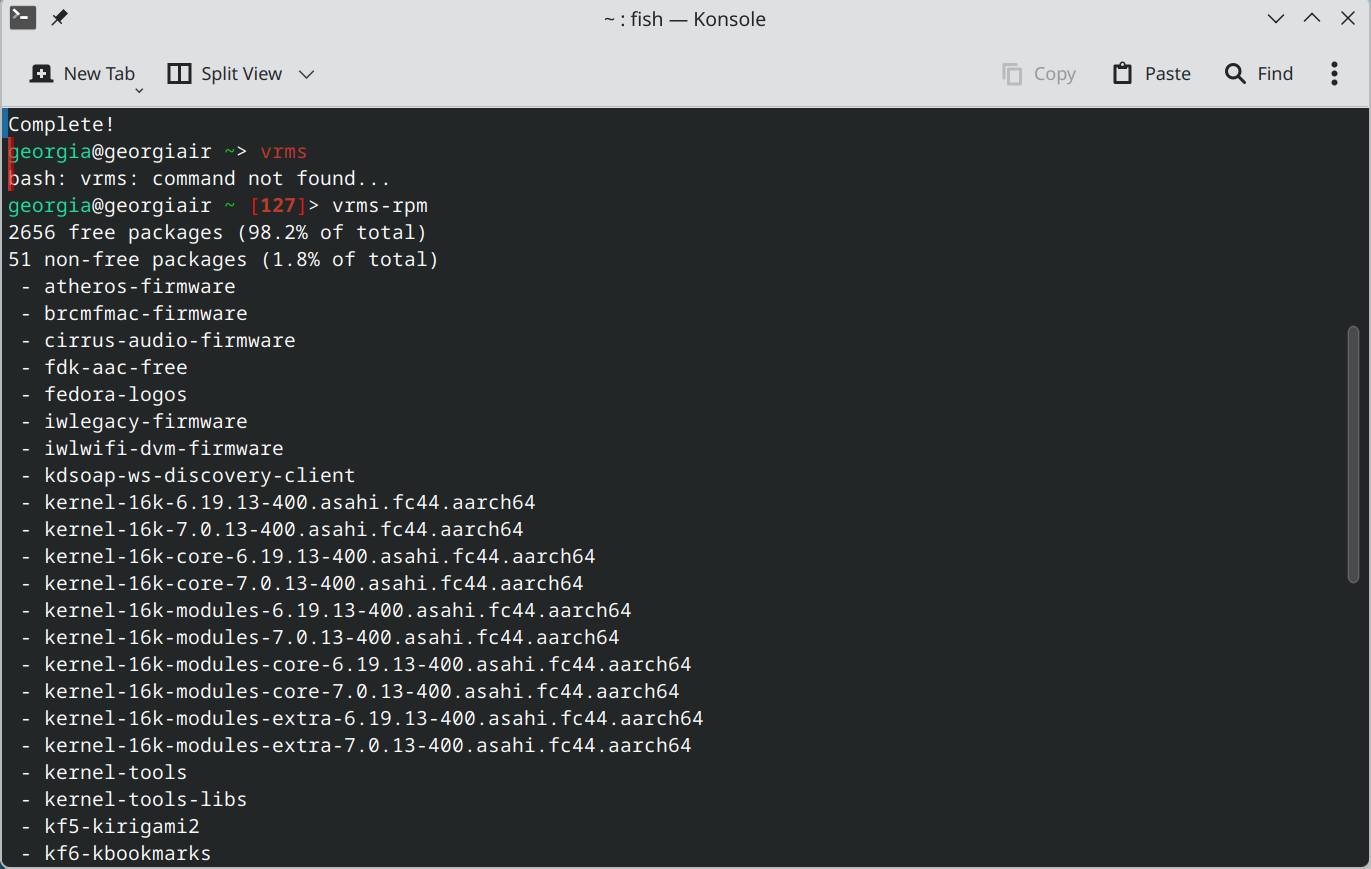Click the New Tab label
Image resolution: width=1371 pixels, height=869 pixels.
[x=99, y=73]
